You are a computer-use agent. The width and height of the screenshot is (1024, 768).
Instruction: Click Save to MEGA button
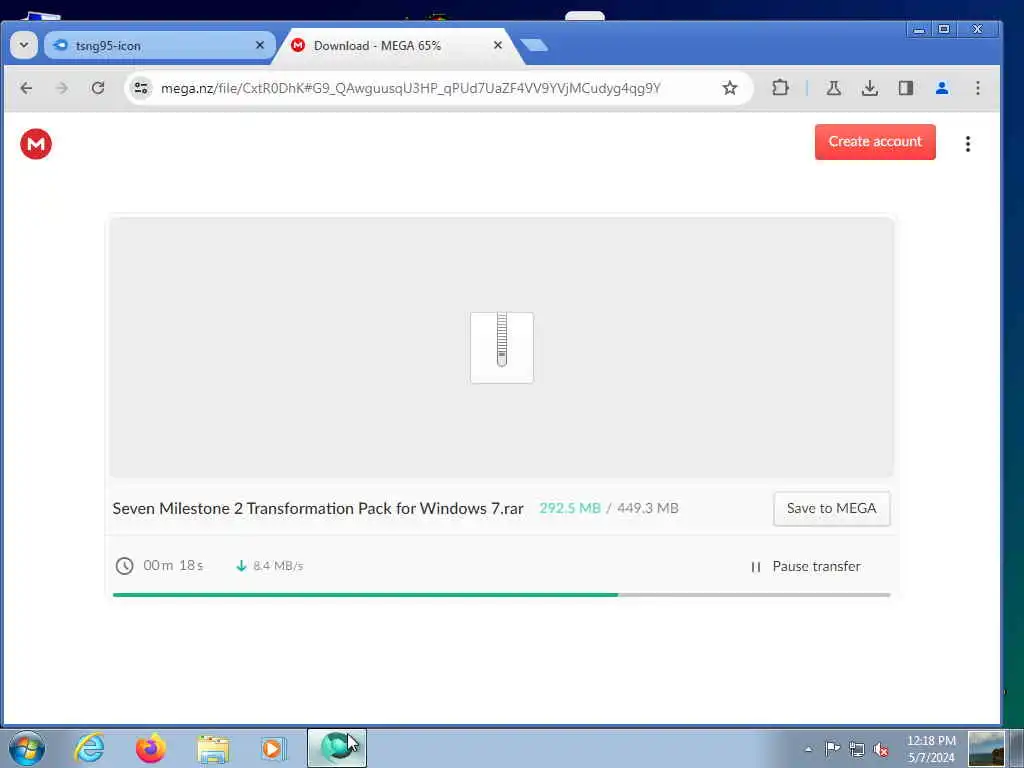tap(831, 509)
